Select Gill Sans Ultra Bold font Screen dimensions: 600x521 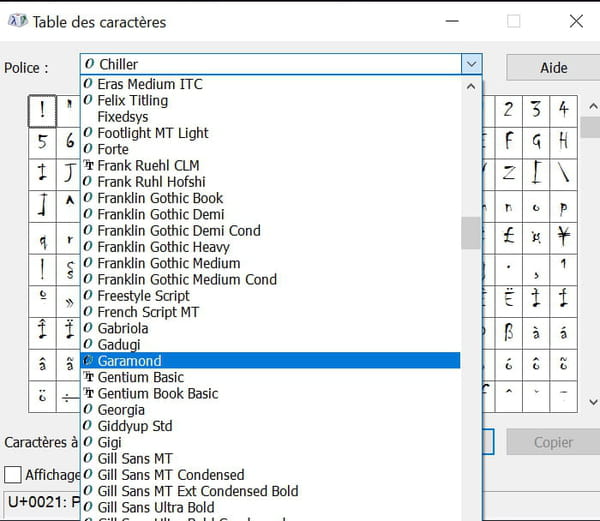point(270,507)
